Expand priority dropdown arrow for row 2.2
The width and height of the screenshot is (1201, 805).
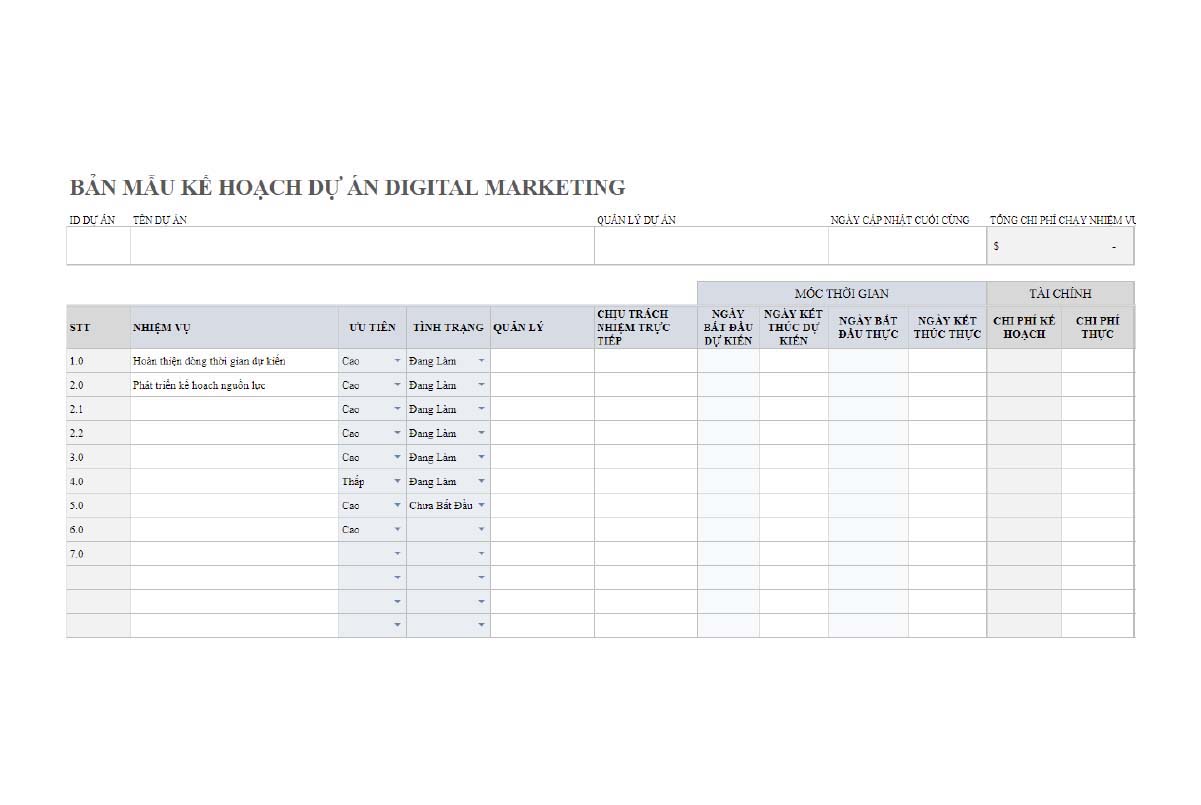click(397, 433)
